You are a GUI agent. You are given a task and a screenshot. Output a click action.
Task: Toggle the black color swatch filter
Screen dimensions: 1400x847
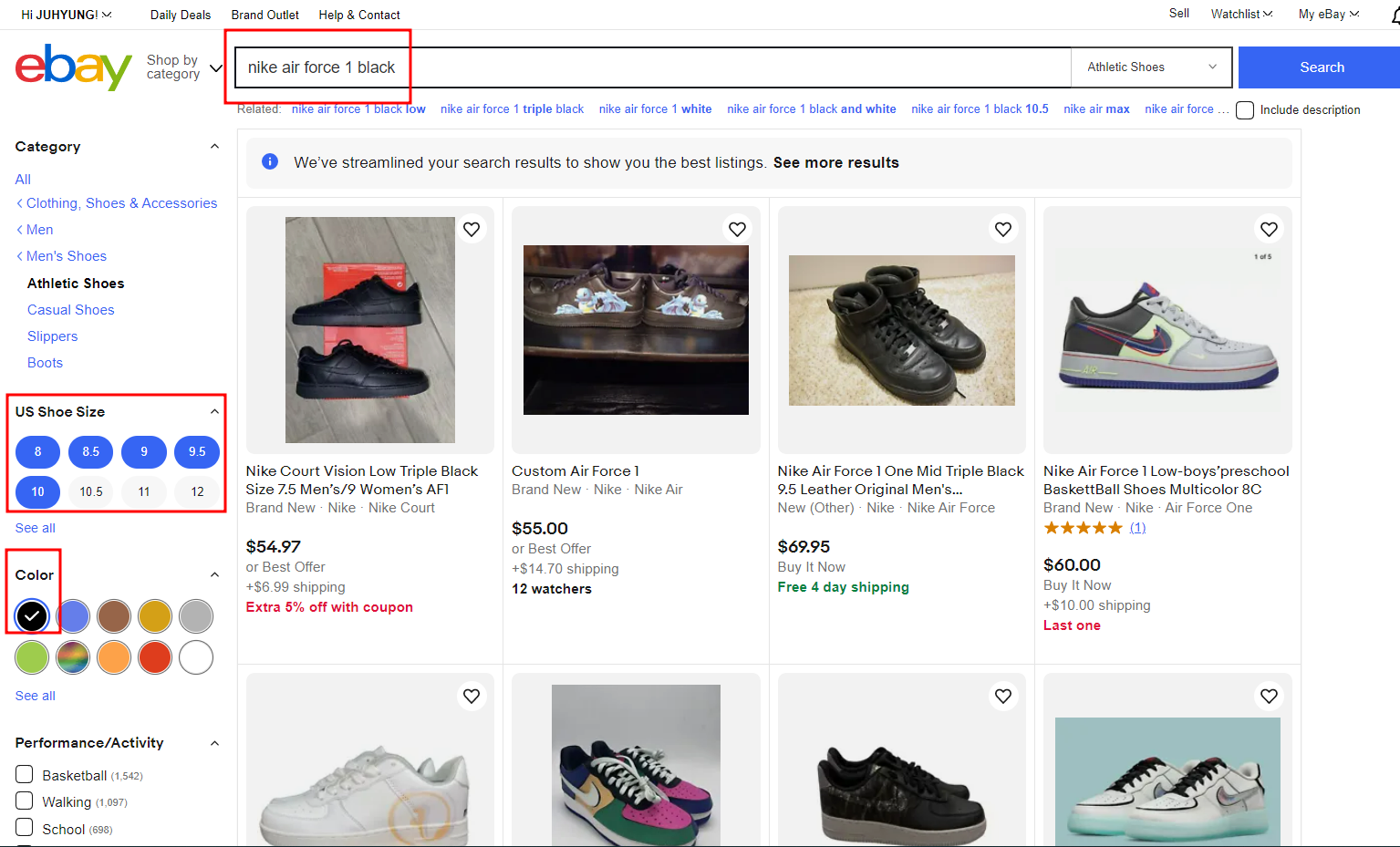[32, 616]
